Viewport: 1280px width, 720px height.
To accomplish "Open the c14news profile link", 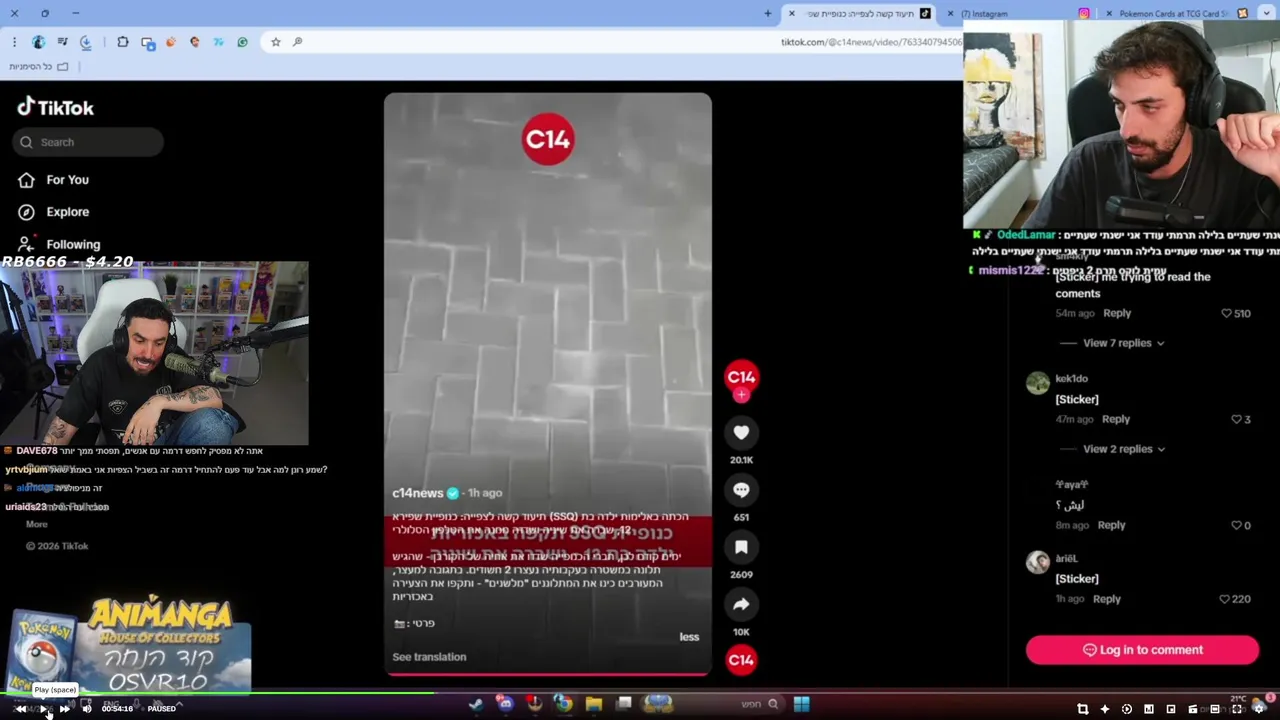I will click(417, 493).
